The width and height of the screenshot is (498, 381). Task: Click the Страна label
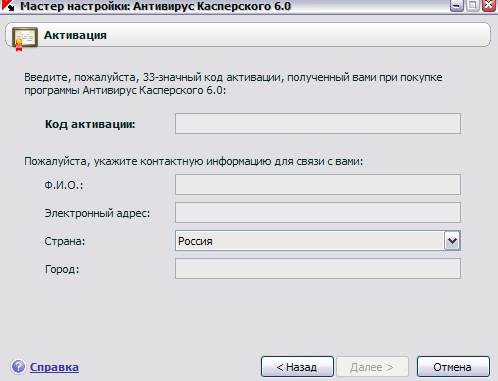(65, 241)
